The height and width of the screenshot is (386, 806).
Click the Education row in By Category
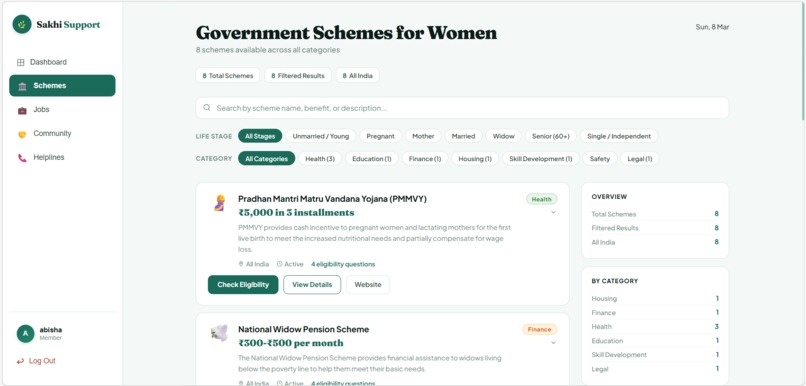pos(655,341)
